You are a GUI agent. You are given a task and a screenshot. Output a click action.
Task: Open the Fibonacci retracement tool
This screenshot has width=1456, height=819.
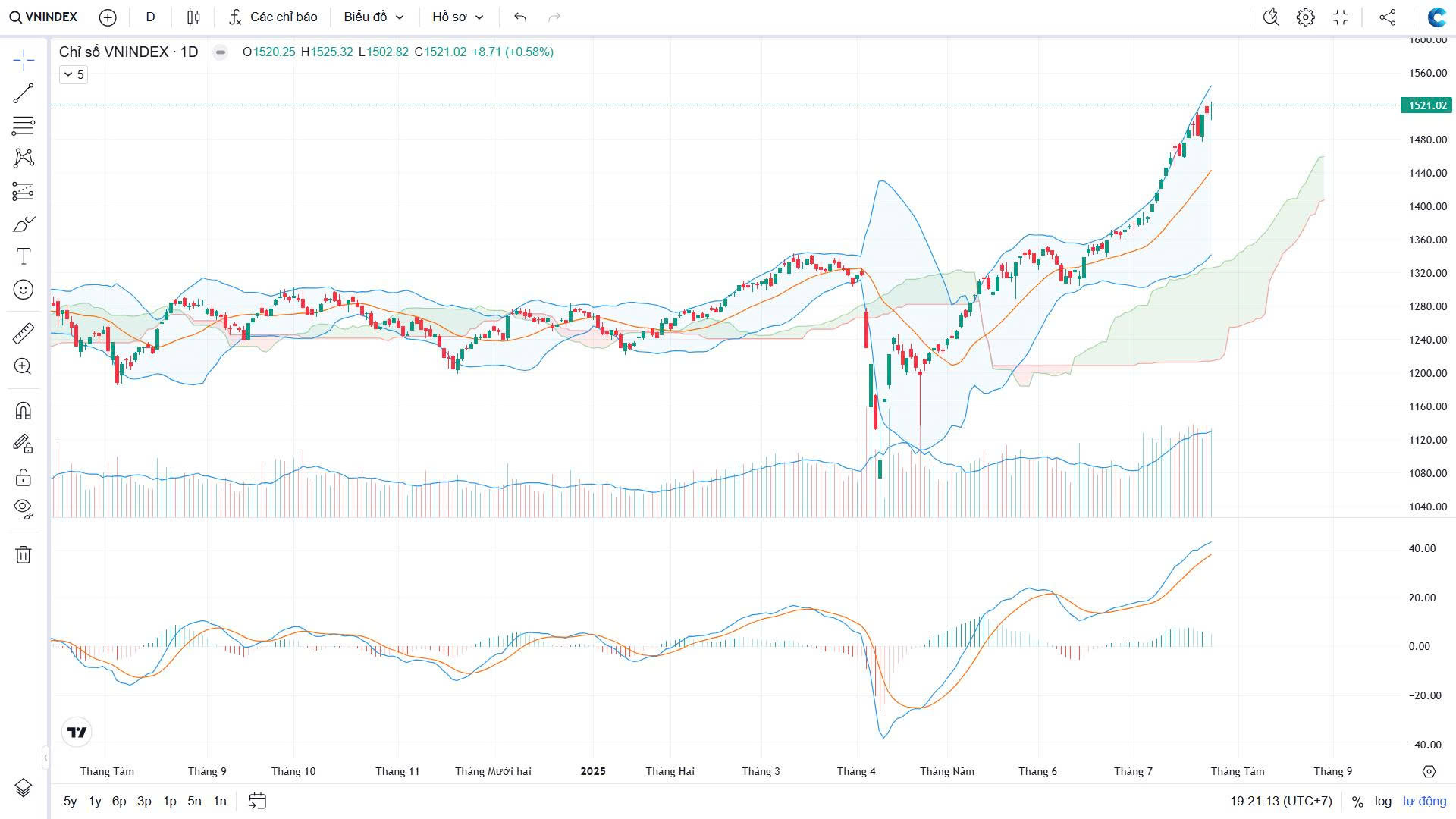pos(24,125)
